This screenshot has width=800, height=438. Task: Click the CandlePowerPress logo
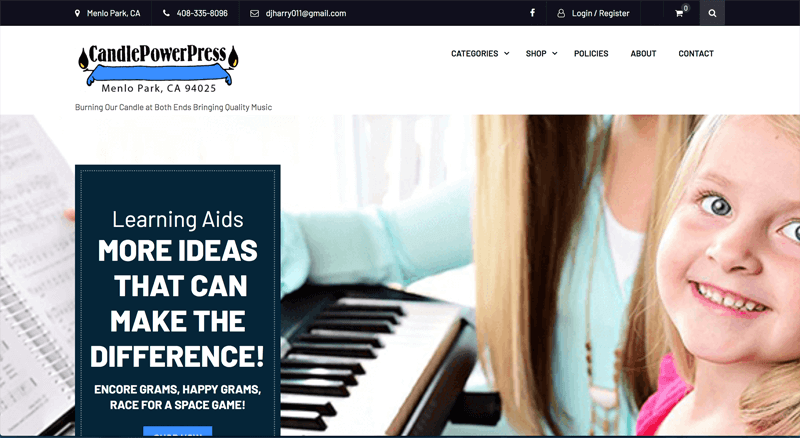pos(158,69)
